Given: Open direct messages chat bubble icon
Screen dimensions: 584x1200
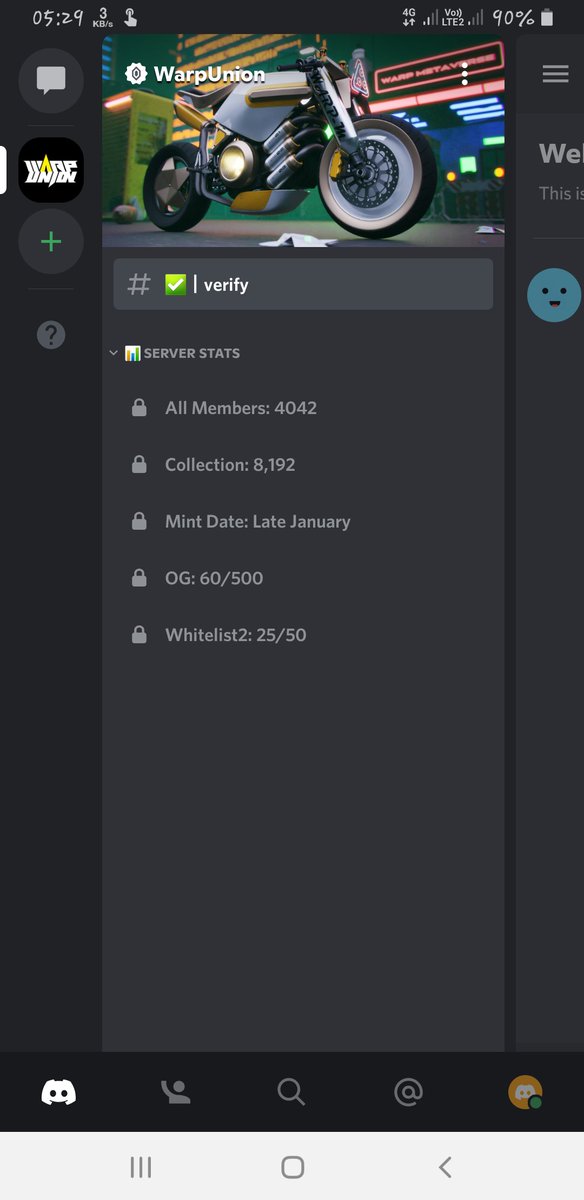Looking at the screenshot, I should [x=51, y=80].
